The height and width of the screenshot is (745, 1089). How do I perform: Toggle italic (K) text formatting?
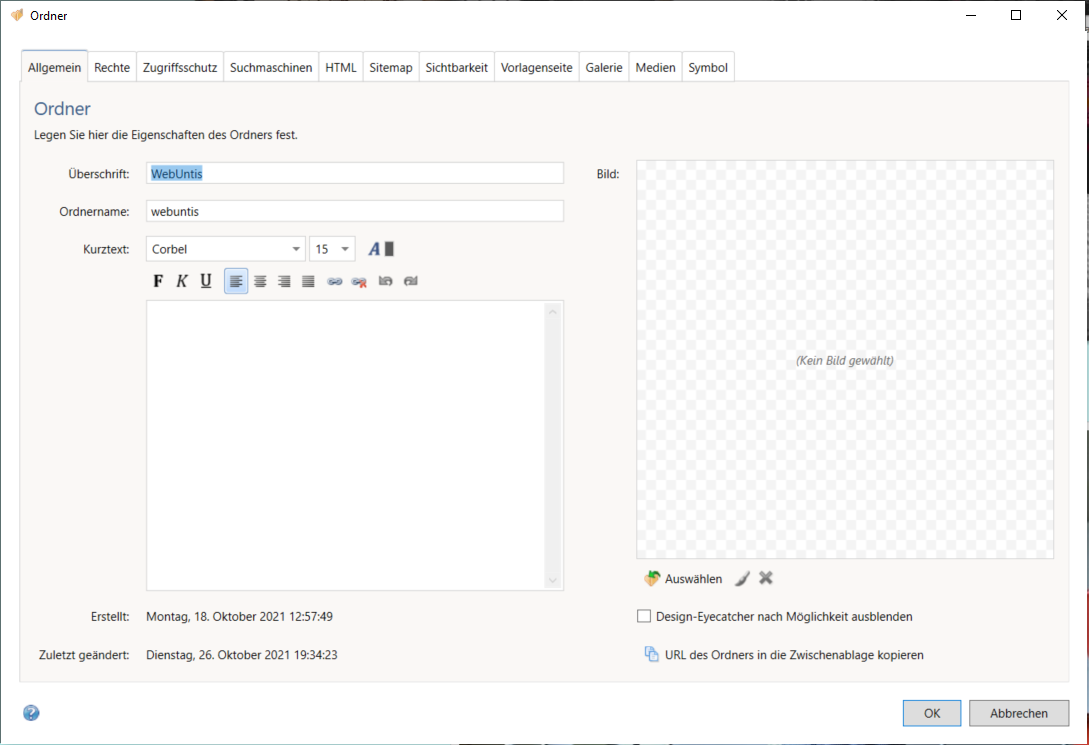(x=182, y=281)
